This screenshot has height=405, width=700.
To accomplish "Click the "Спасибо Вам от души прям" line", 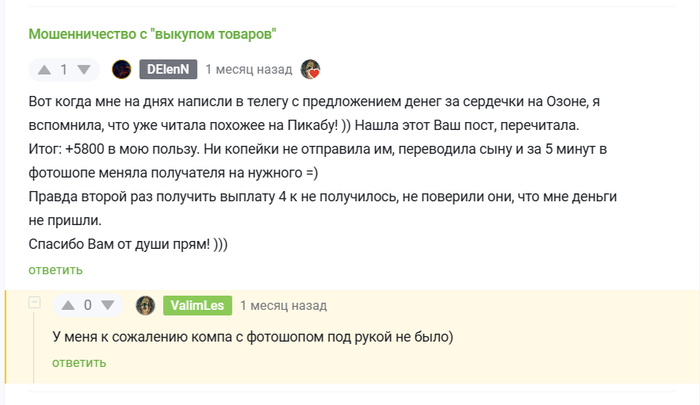I will tap(128, 245).
